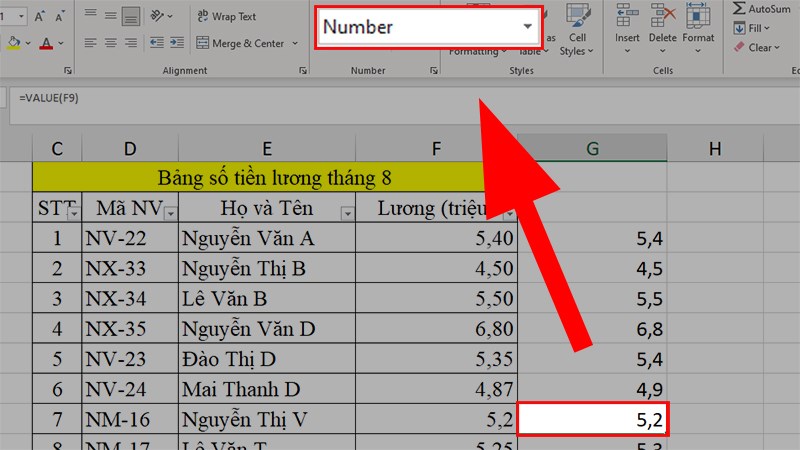Viewport: 800px width, 450px height.
Task: Click the formula bar showing =VALUE(F9)
Action: coord(404,106)
